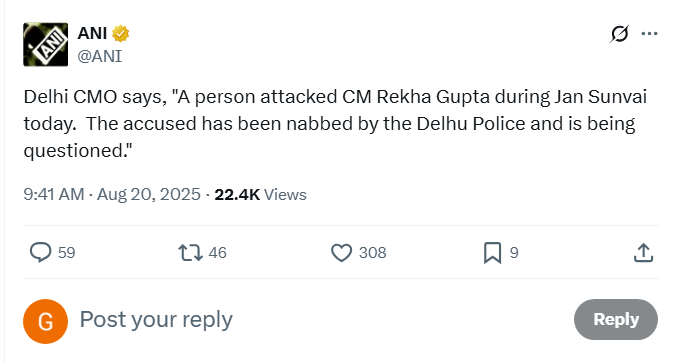Click the 46 reposts count
The height and width of the screenshot is (363, 678).
pyautogui.click(x=217, y=253)
